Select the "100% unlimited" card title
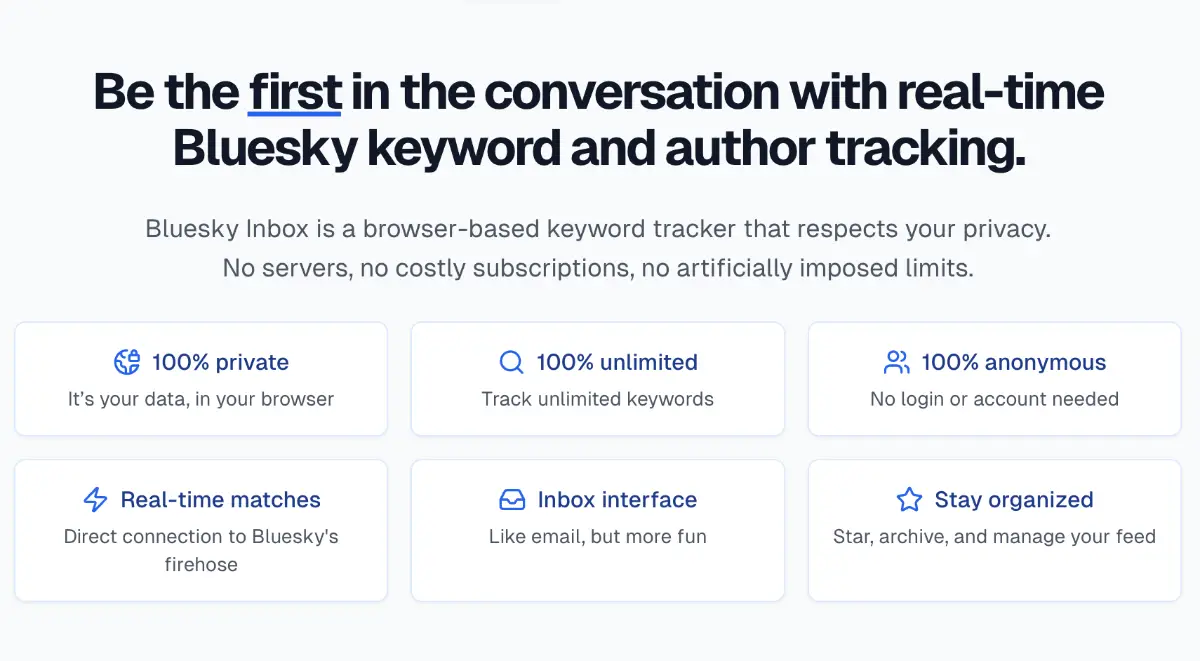 [x=617, y=362]
